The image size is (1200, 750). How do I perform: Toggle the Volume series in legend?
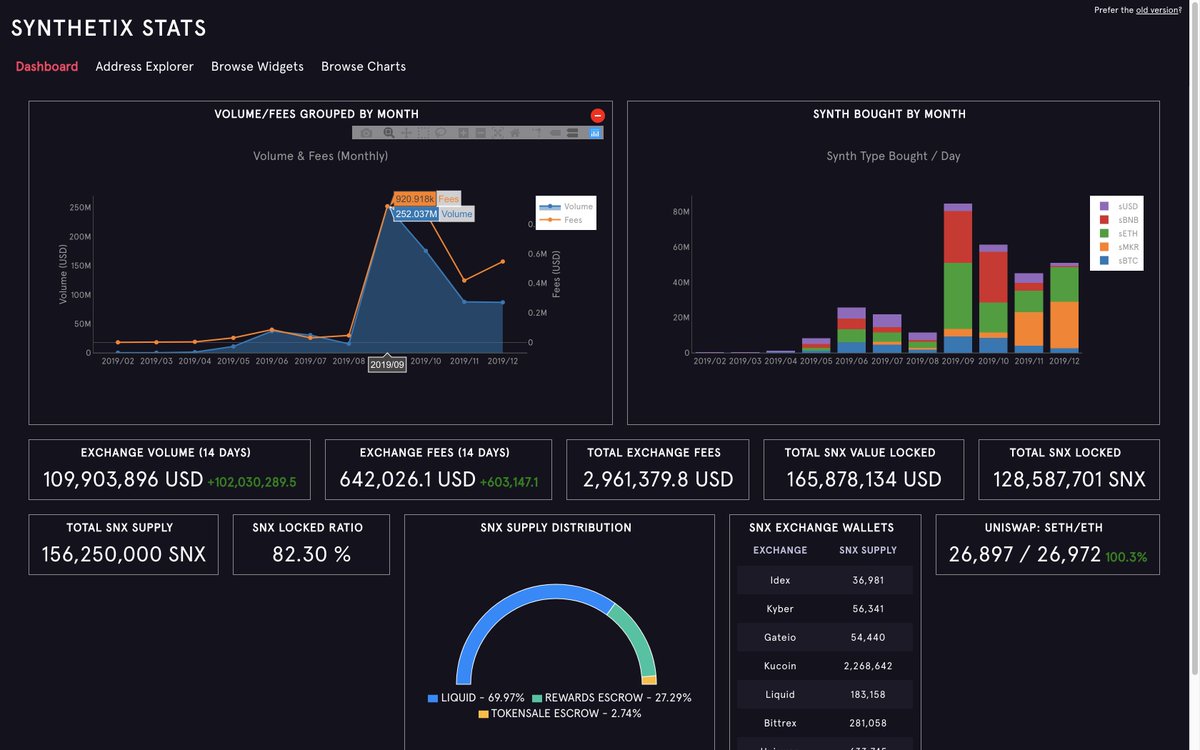point(566,206)
